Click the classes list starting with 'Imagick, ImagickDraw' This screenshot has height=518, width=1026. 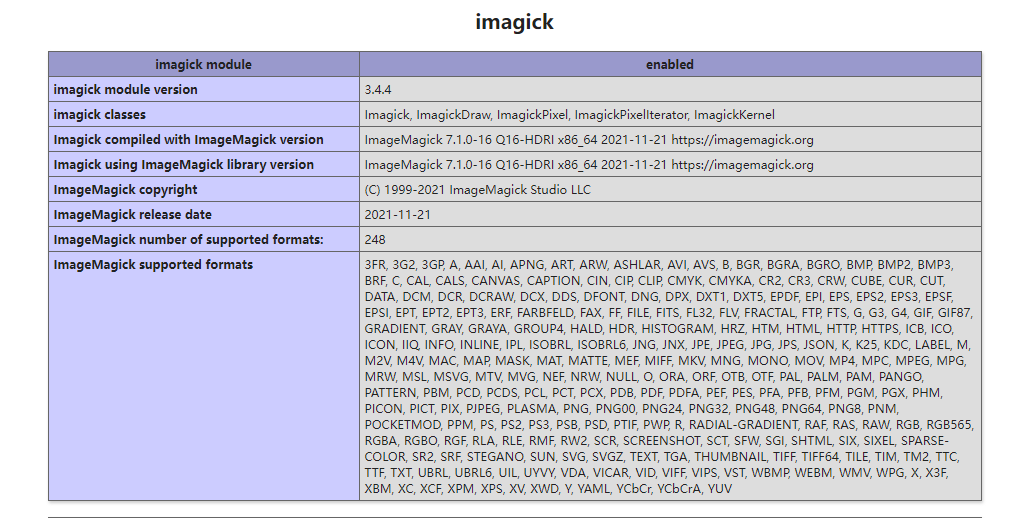click(569, 114)
